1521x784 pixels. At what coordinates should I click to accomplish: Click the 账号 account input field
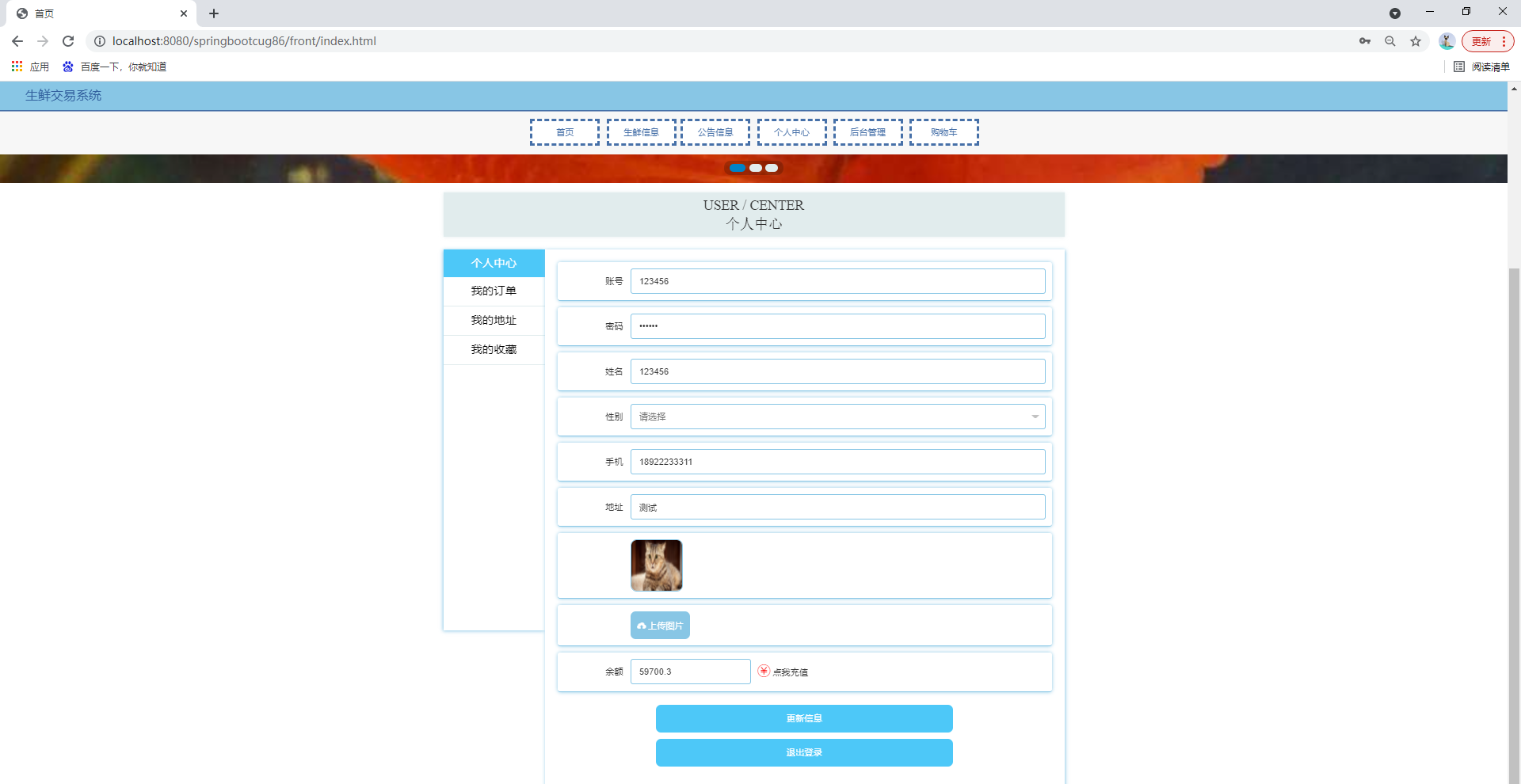point(837,280)
